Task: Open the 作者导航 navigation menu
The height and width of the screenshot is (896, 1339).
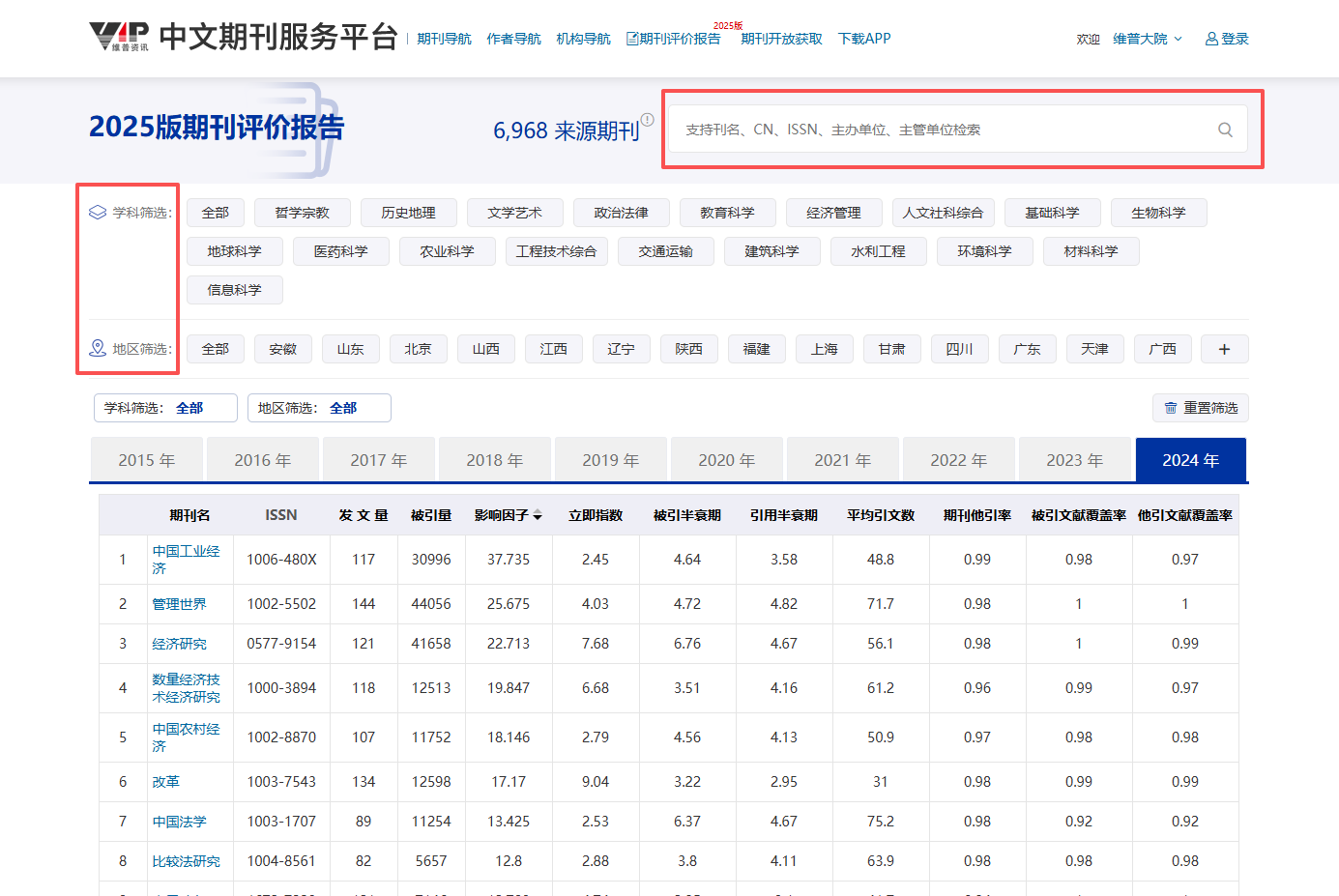Action: (x=513, y=38)
